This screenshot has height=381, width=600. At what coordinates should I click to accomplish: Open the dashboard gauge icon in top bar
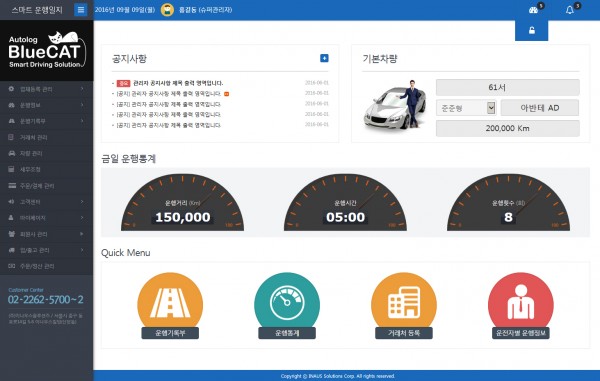(533, 10)
